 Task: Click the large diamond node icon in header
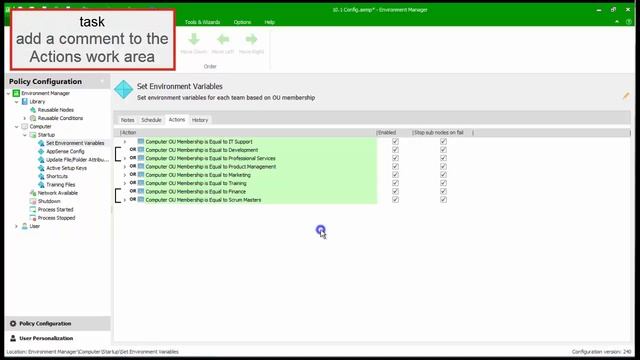[x=124, y=89]
